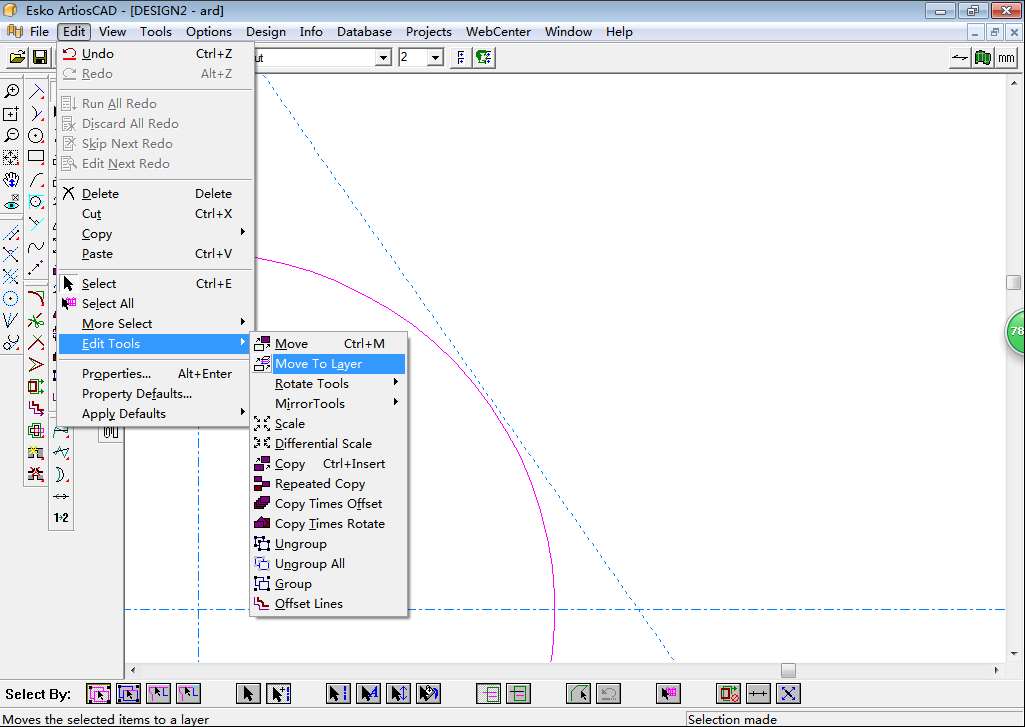Click the first Select By mode icon
Screen dimensions: 1025x727
click(99, 693)
